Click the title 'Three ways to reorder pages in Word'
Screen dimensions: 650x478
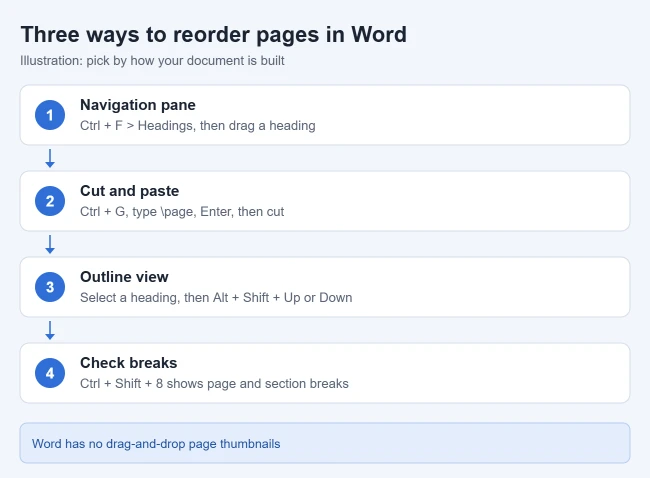(x=213, y=35)
